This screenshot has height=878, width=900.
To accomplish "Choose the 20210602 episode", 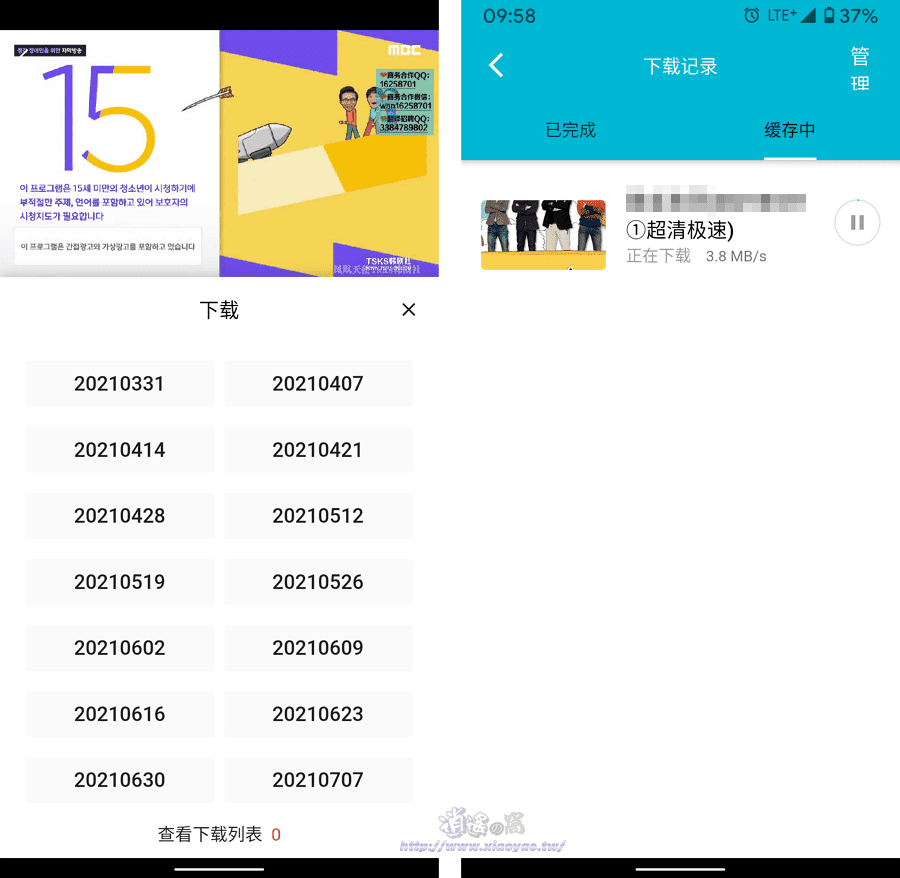I will (x=119, y=648).
